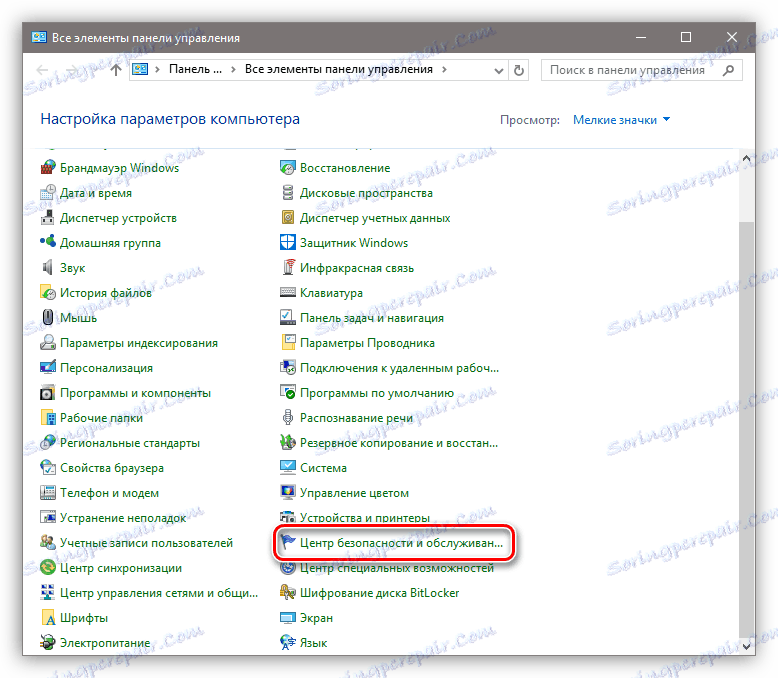778x678 pixels.
Task: Open Устранение неполадок link
Action: pos(123,518)
